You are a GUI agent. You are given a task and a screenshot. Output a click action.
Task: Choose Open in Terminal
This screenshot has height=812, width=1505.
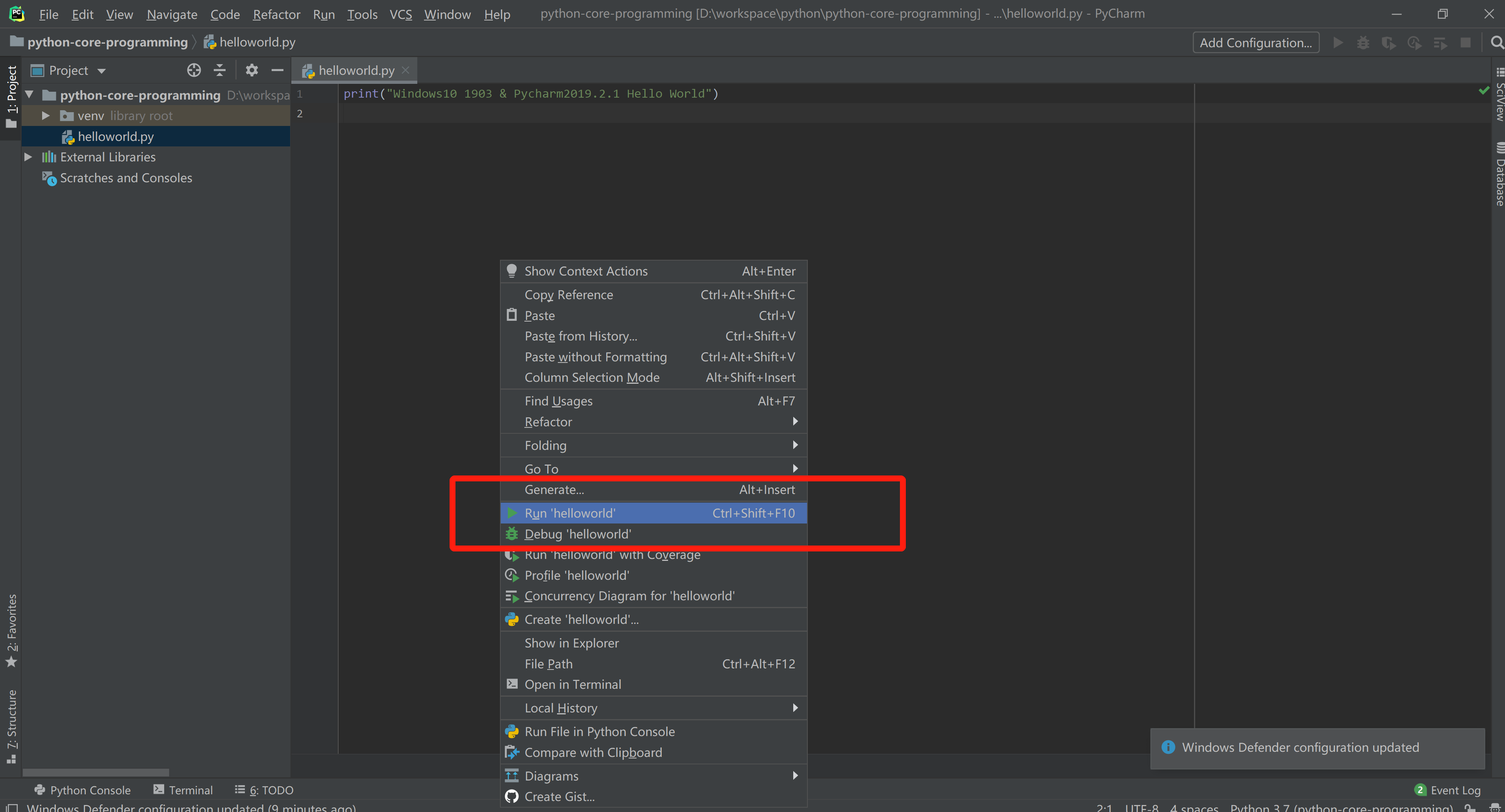[x=653, y=684]
